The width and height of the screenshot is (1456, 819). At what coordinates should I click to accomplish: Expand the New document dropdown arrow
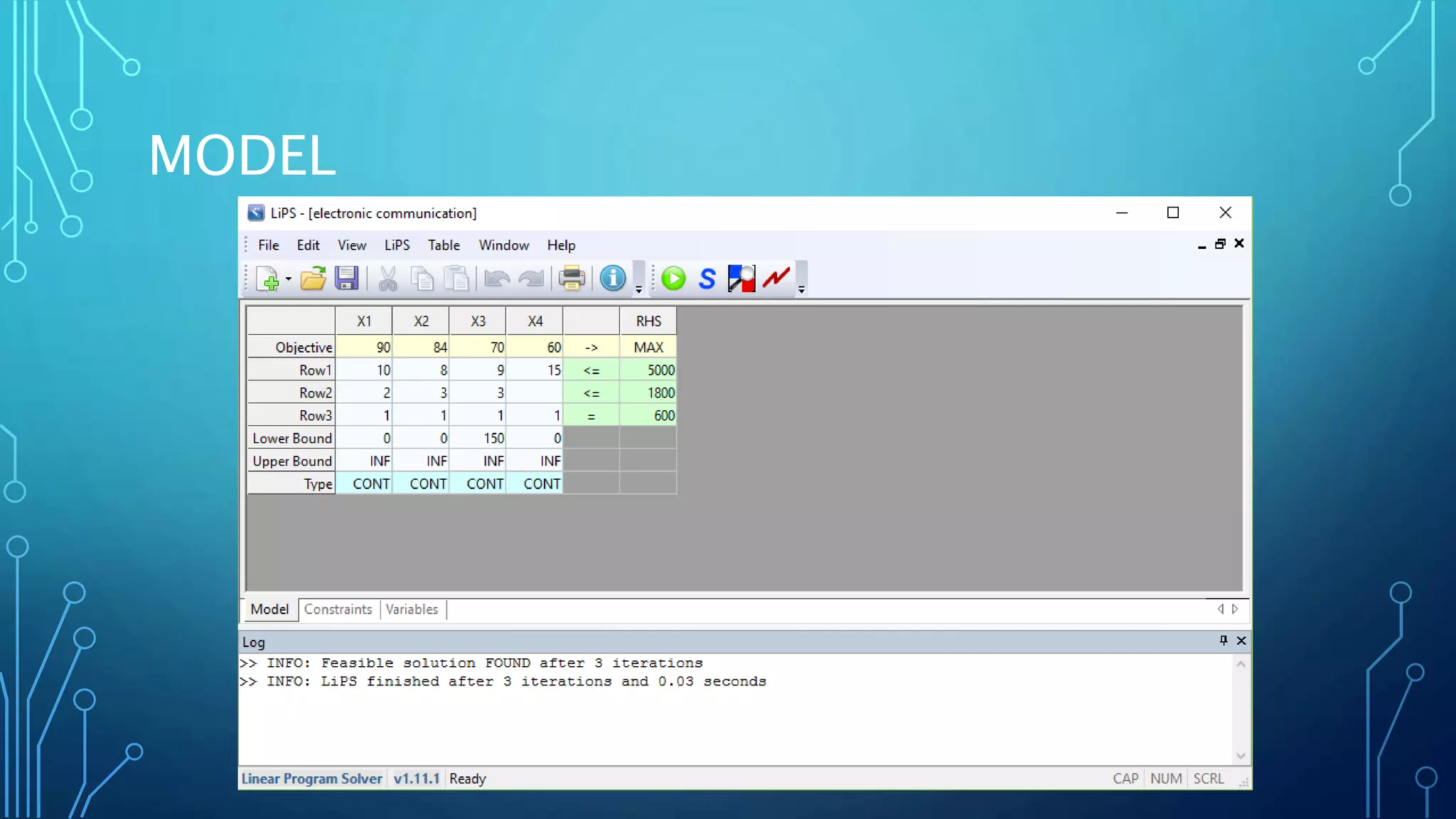tap(289, 279)
